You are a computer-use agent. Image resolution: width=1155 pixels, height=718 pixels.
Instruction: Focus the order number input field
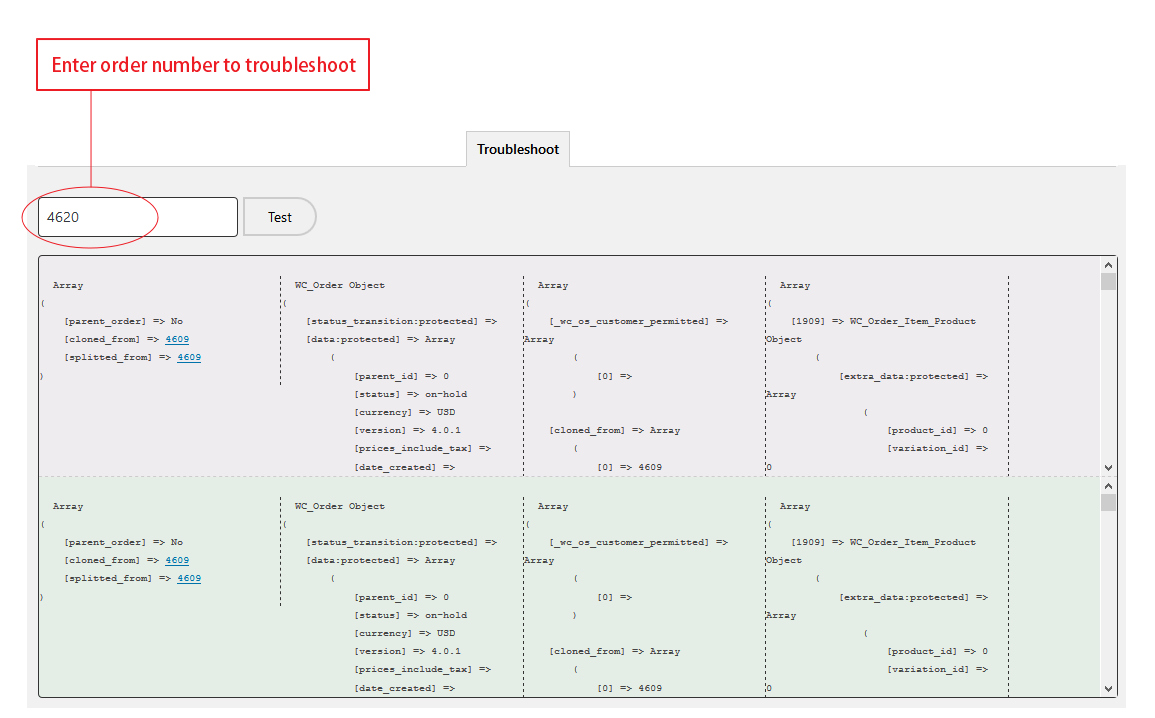click(x=137, y=217)
